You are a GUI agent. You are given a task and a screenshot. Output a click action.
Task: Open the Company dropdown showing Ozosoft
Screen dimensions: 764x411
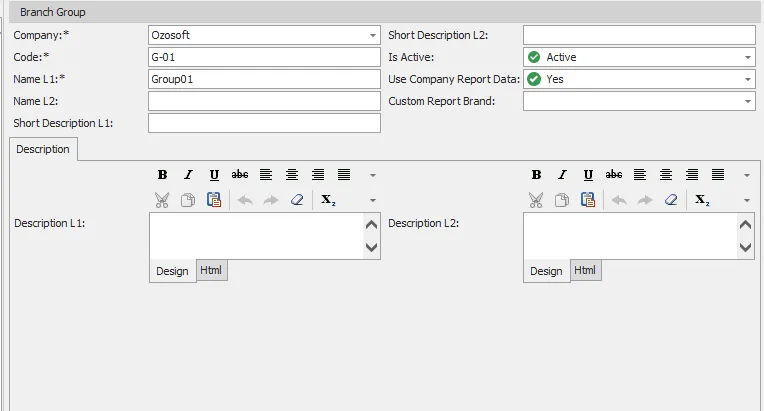point(373,35)
